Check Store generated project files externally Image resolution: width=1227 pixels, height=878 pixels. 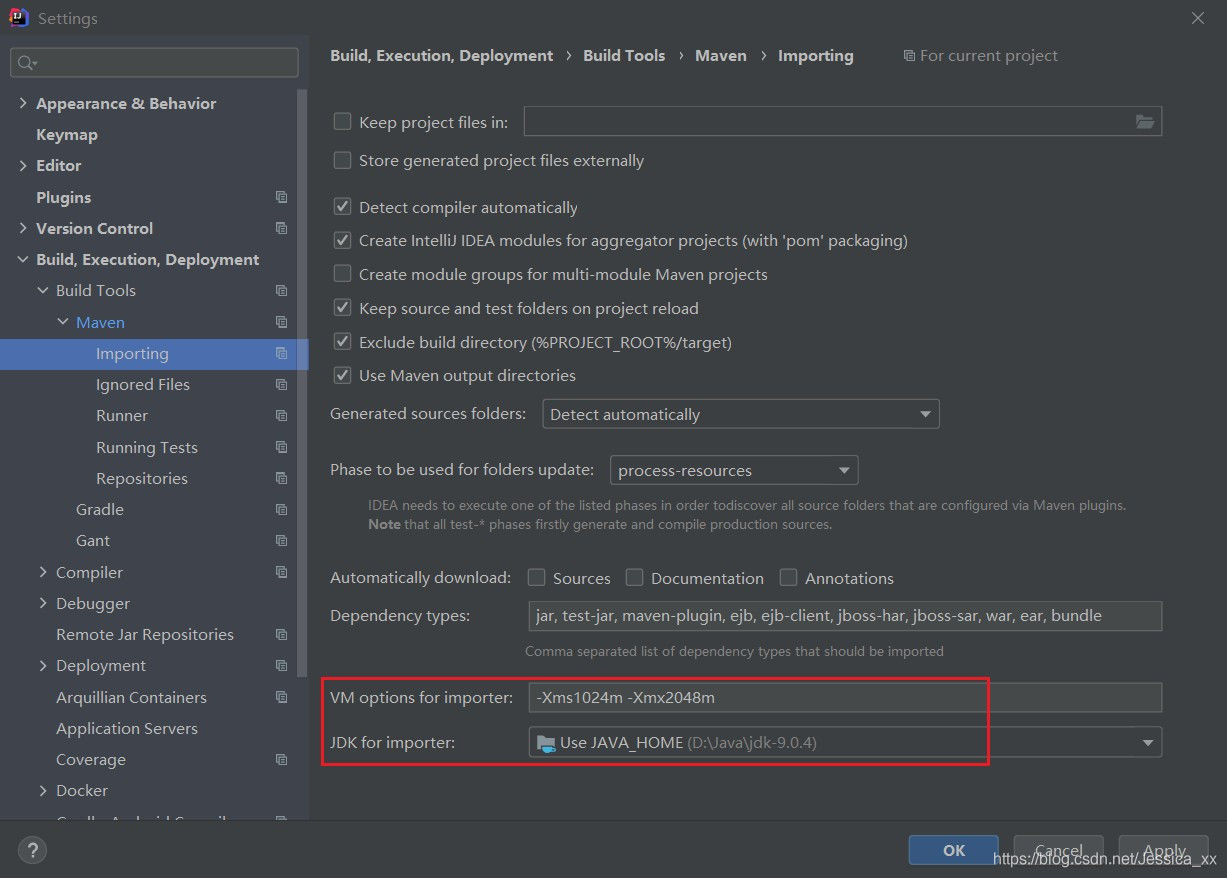pyautogui.click(x=342, y=160)
